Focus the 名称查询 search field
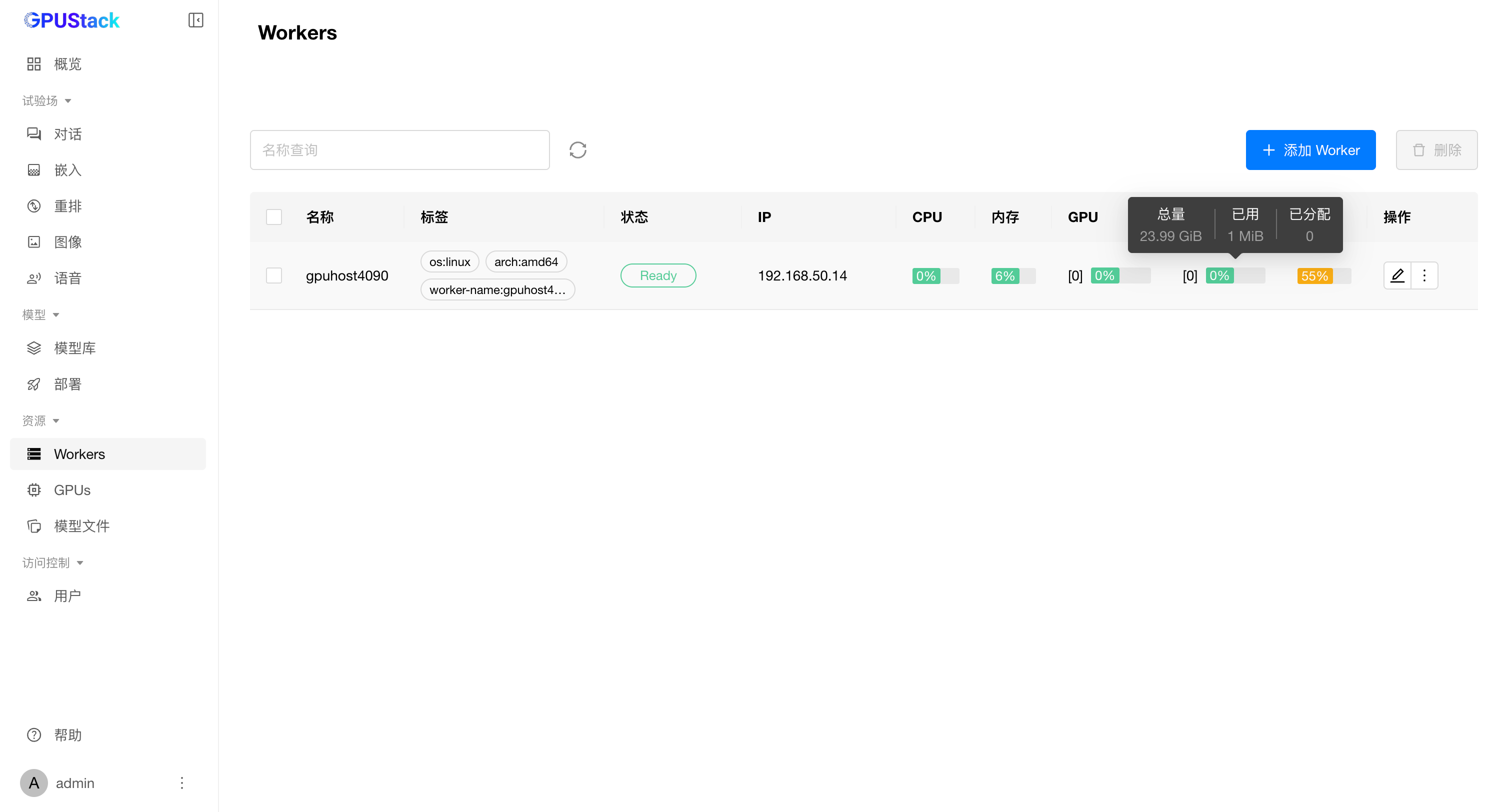 pos(399,150)
